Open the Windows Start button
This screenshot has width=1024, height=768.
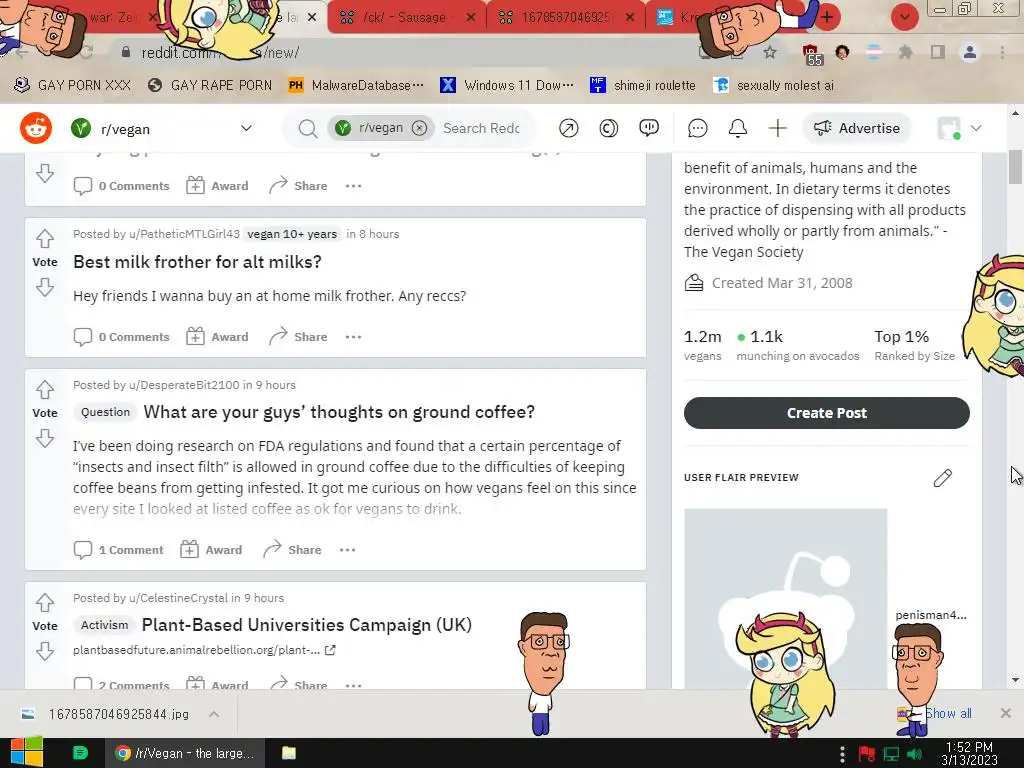pyautogui.click(x=25, y=753)
